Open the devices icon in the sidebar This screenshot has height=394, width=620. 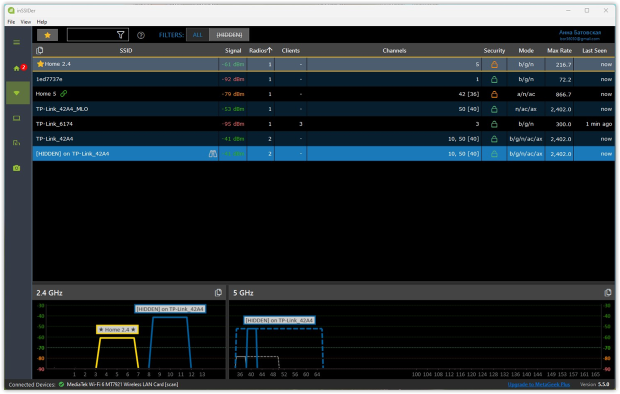17,143
